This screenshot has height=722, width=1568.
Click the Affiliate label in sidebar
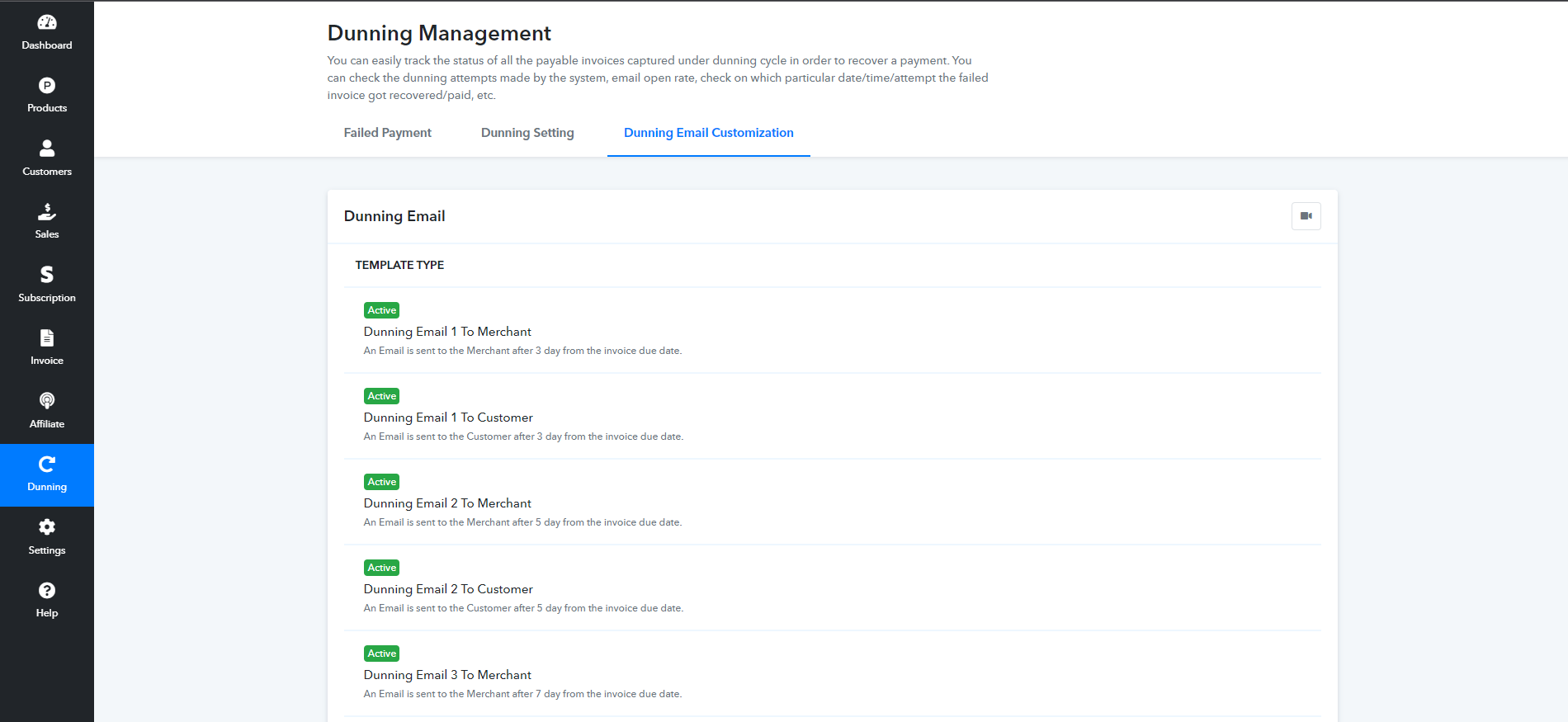click(47, 424)
